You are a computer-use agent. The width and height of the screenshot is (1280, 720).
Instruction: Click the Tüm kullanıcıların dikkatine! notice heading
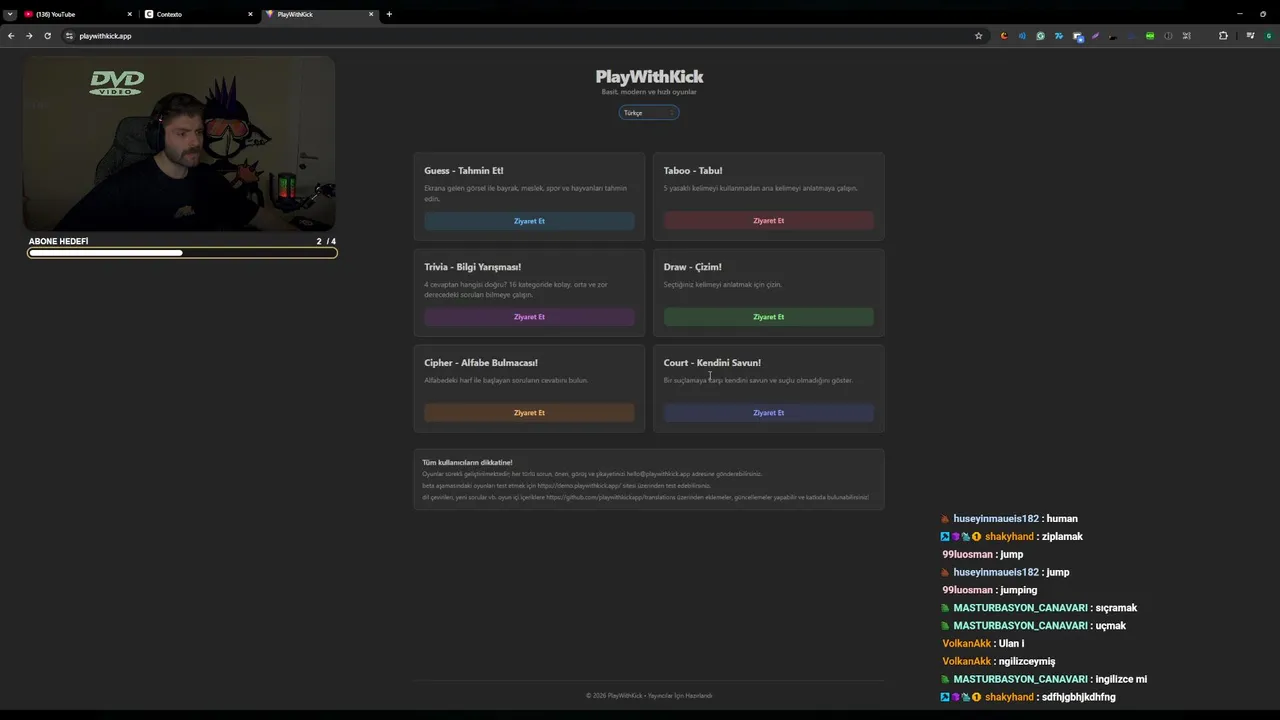(467, 463)
